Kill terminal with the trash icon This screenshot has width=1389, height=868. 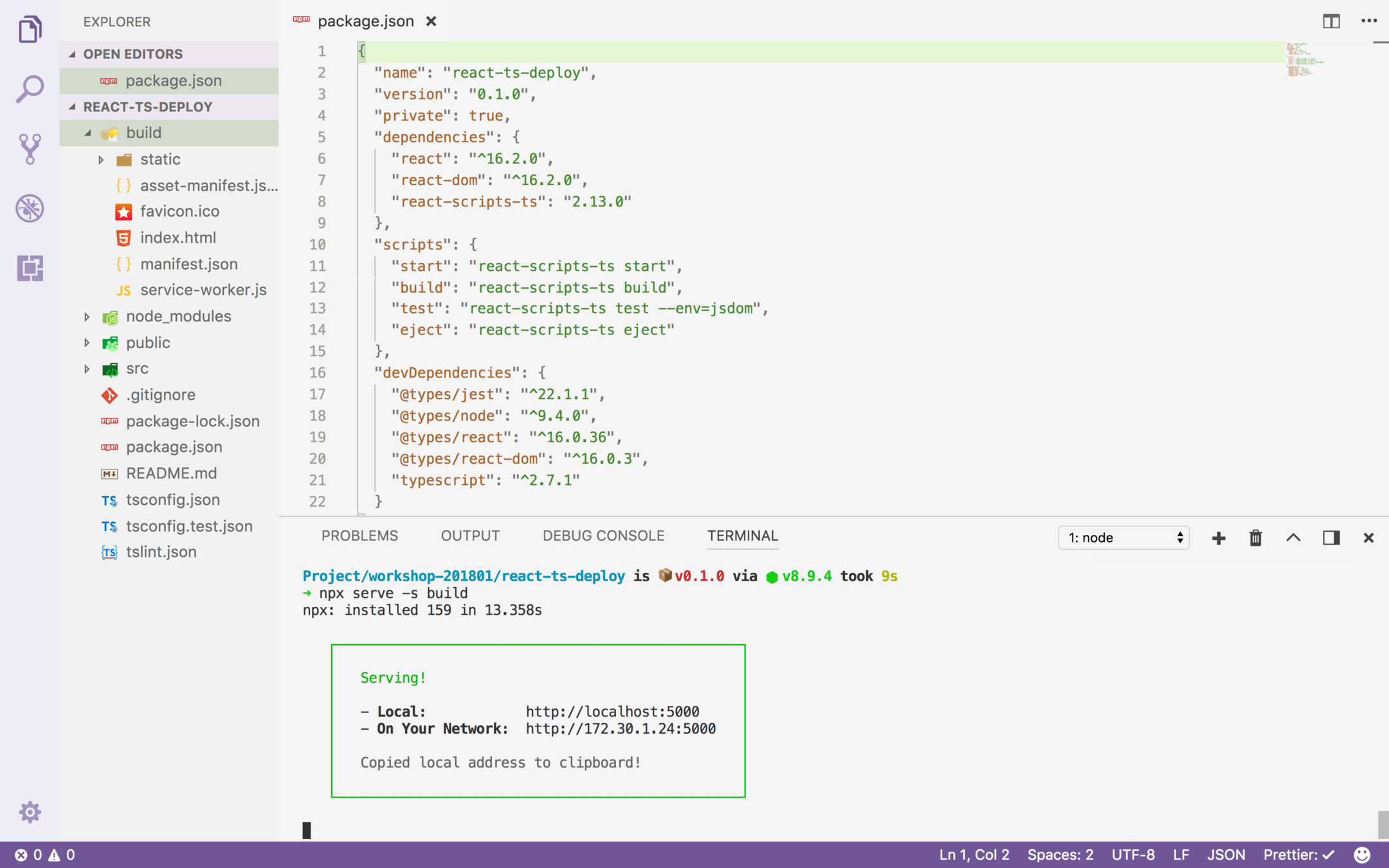pyautogui.click(x=1255, y=538)
